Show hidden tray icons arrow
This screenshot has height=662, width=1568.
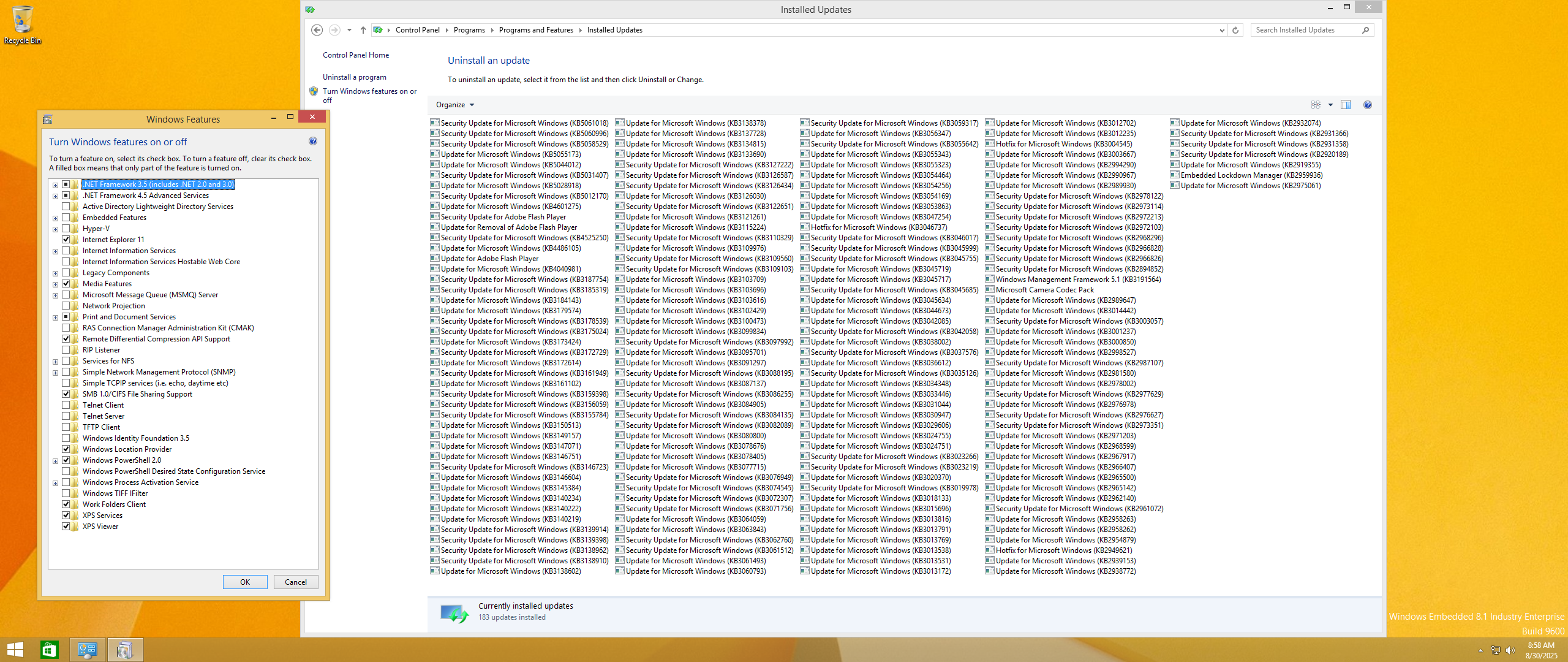click(x=1480, y=650)
